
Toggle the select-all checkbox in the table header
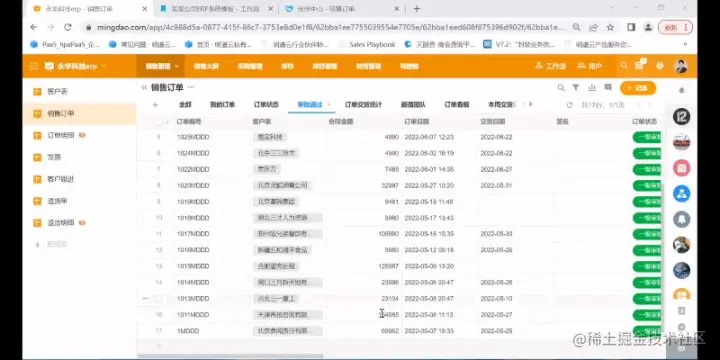click(x=159, y=122)
